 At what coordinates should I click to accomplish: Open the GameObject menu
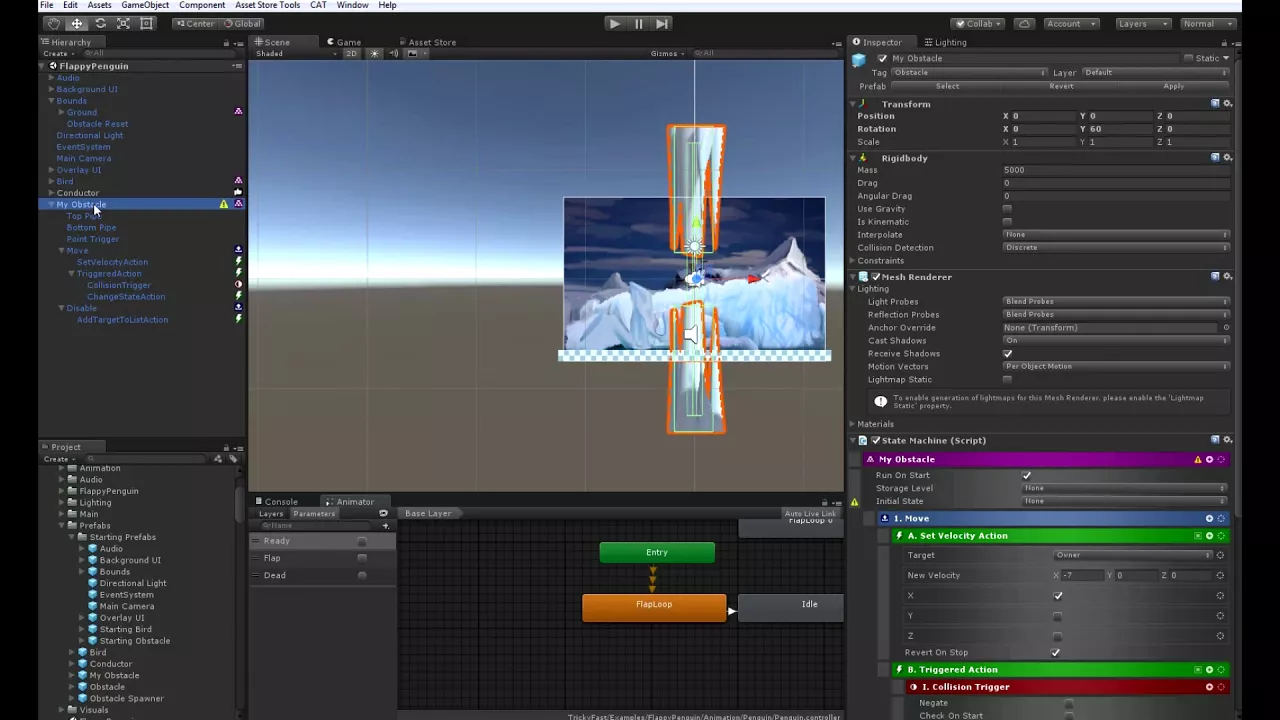(x=145, y=5)
